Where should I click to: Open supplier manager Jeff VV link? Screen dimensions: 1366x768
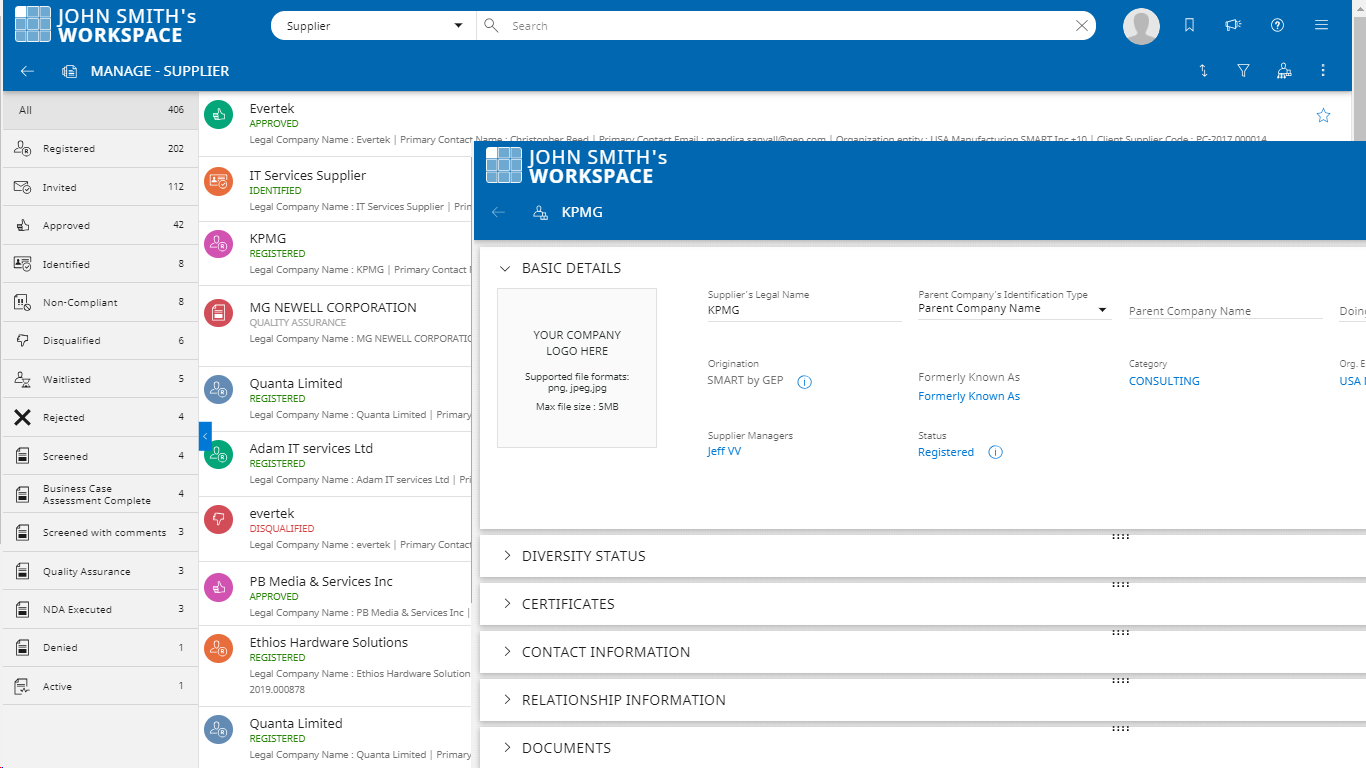pyautogui.click(x=724, y=452)
